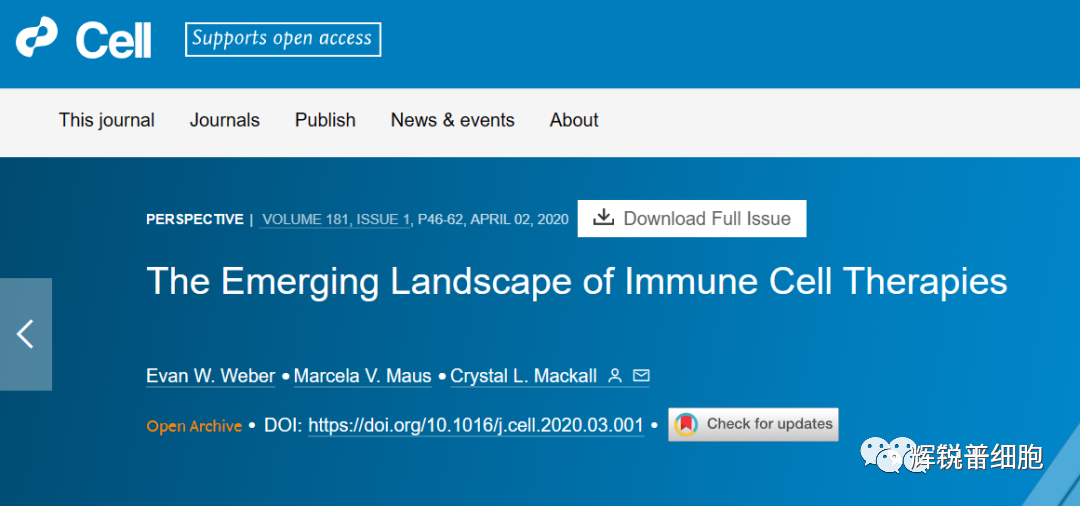Click the article title The Emerging Landscape

[x=577, y=280]
